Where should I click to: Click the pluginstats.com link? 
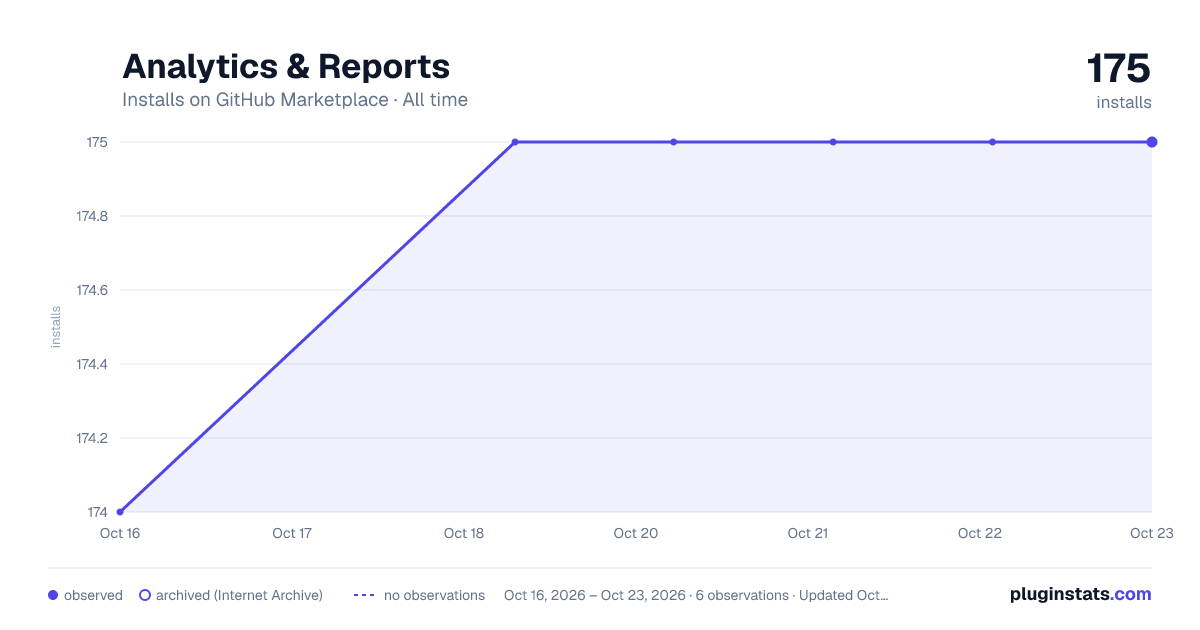click(x=1080, y=594)
